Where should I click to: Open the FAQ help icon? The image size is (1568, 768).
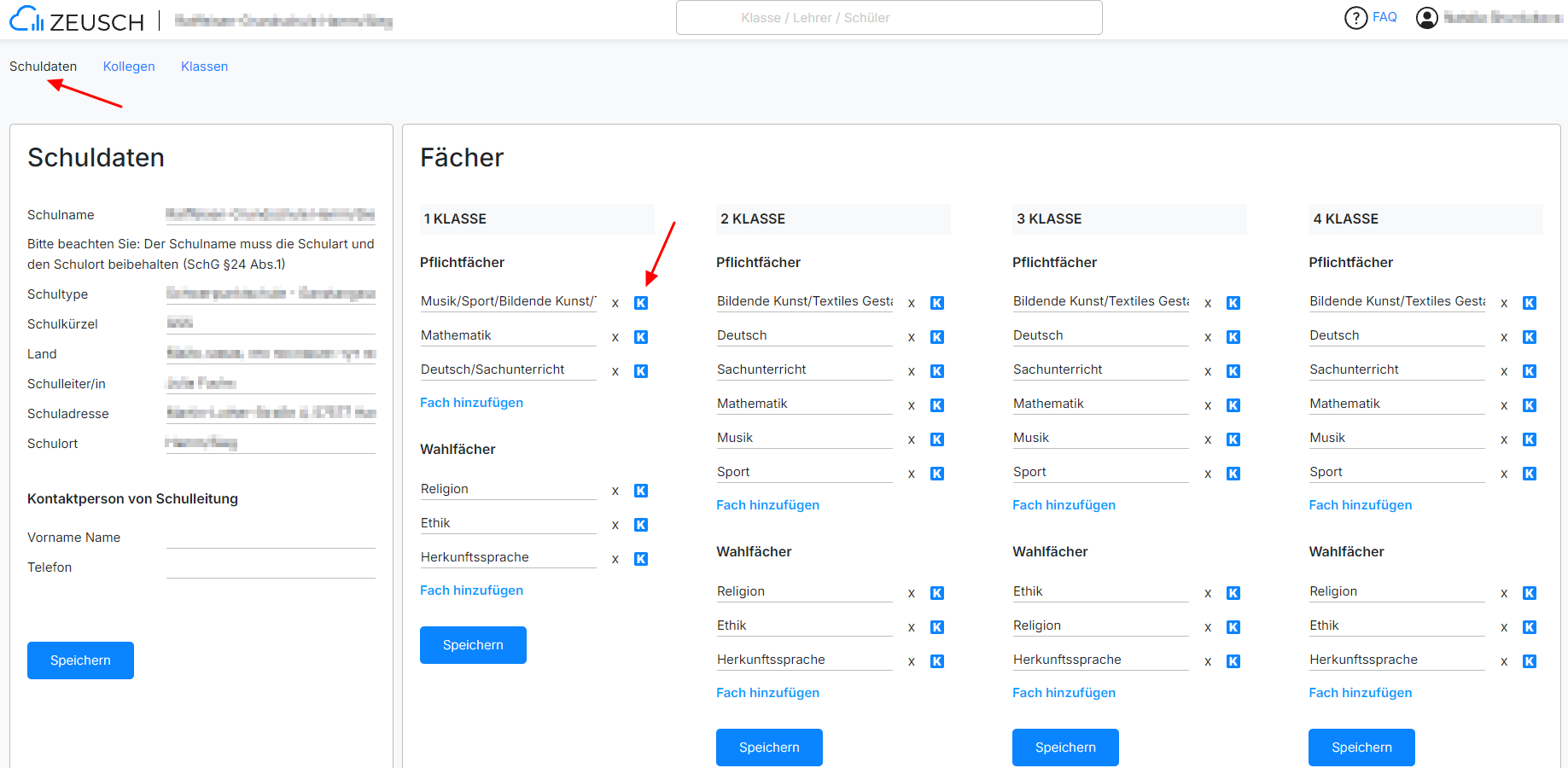1355,18
